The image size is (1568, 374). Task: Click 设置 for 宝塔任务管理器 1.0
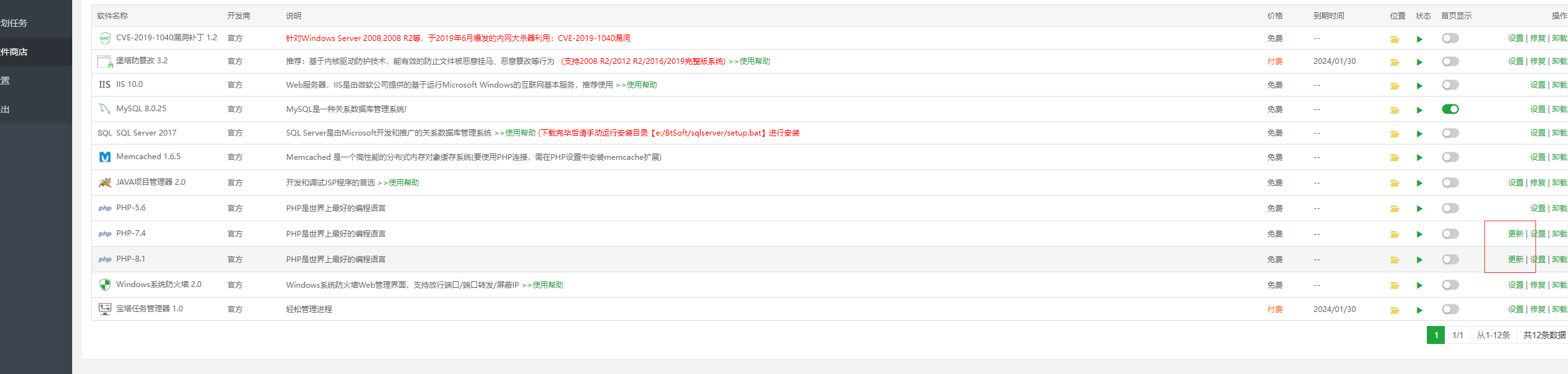coord(1516,309)
